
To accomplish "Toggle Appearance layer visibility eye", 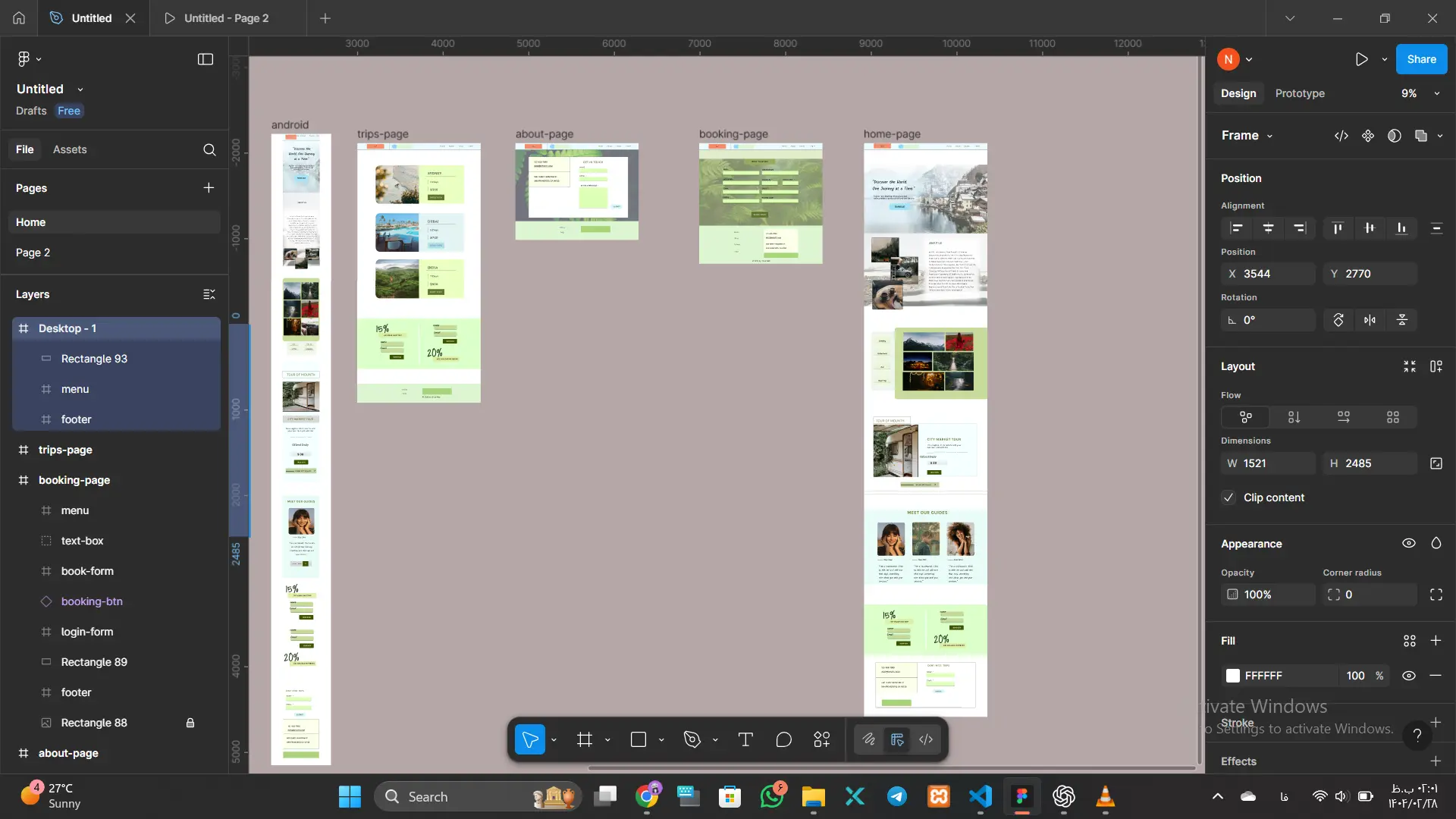I will pos(1408,544).
